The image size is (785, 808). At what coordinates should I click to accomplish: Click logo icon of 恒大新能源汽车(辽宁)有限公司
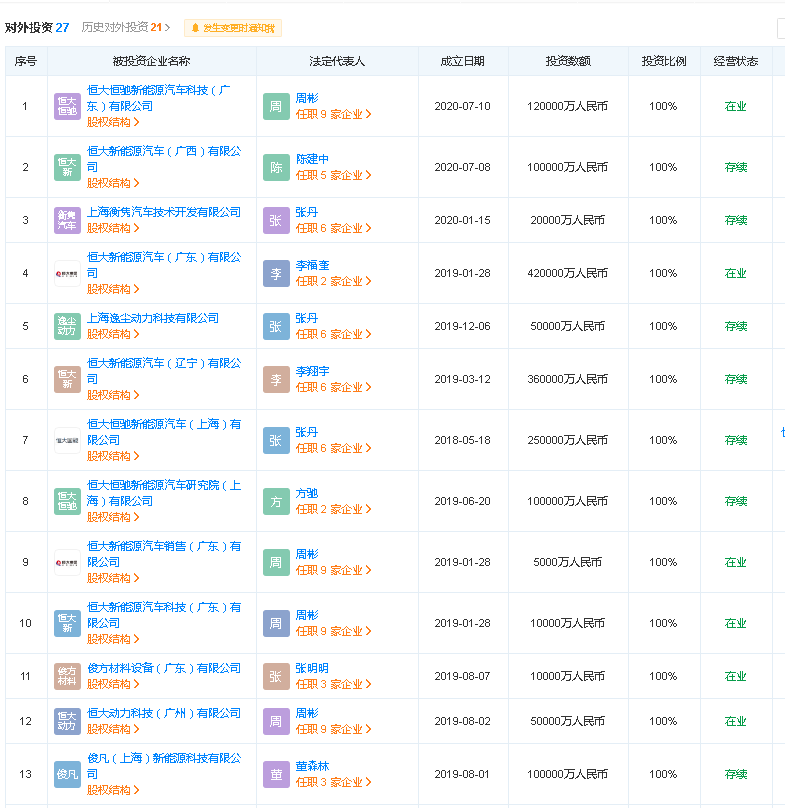point(67,379)
